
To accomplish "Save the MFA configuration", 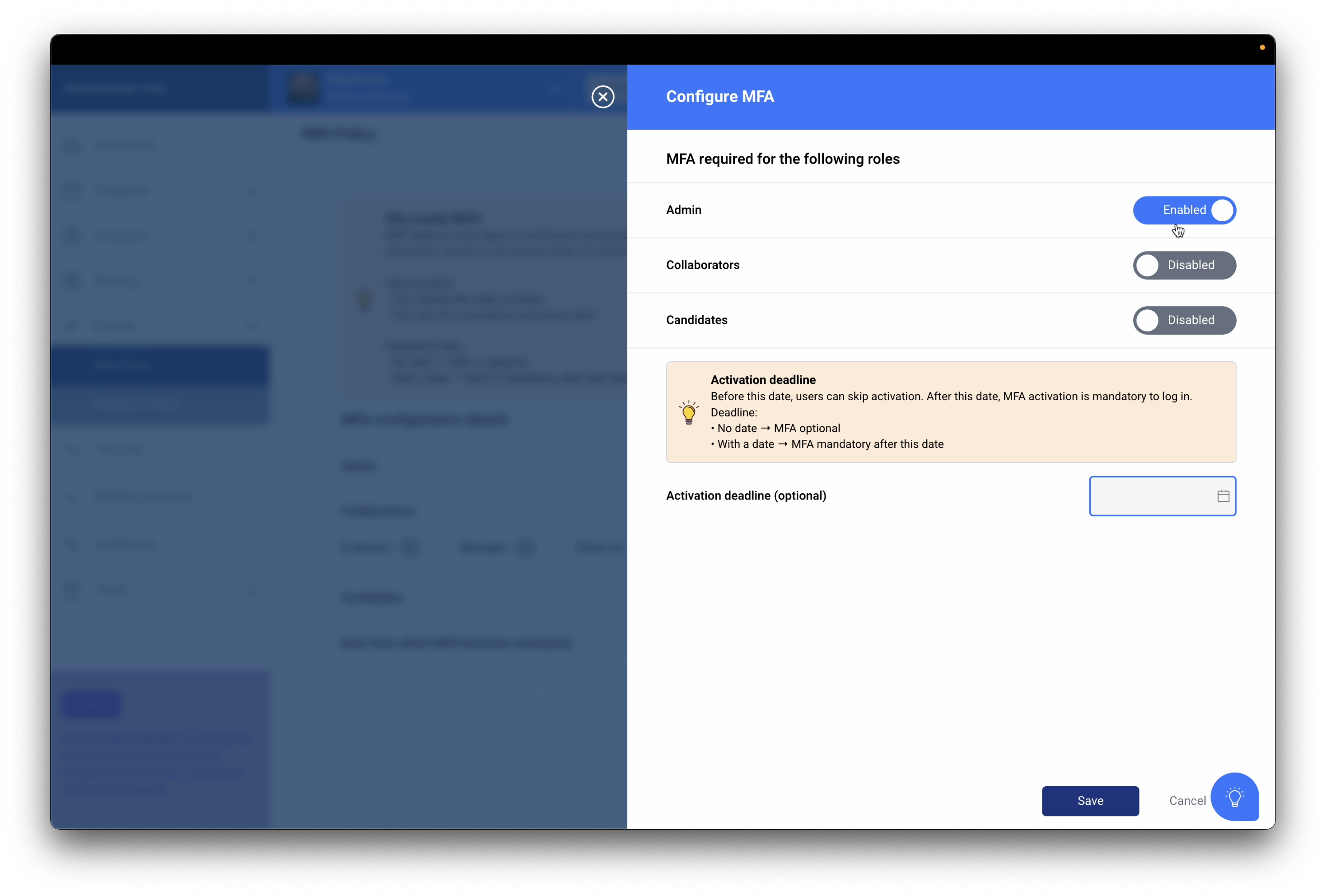I will click(1090, 801).
